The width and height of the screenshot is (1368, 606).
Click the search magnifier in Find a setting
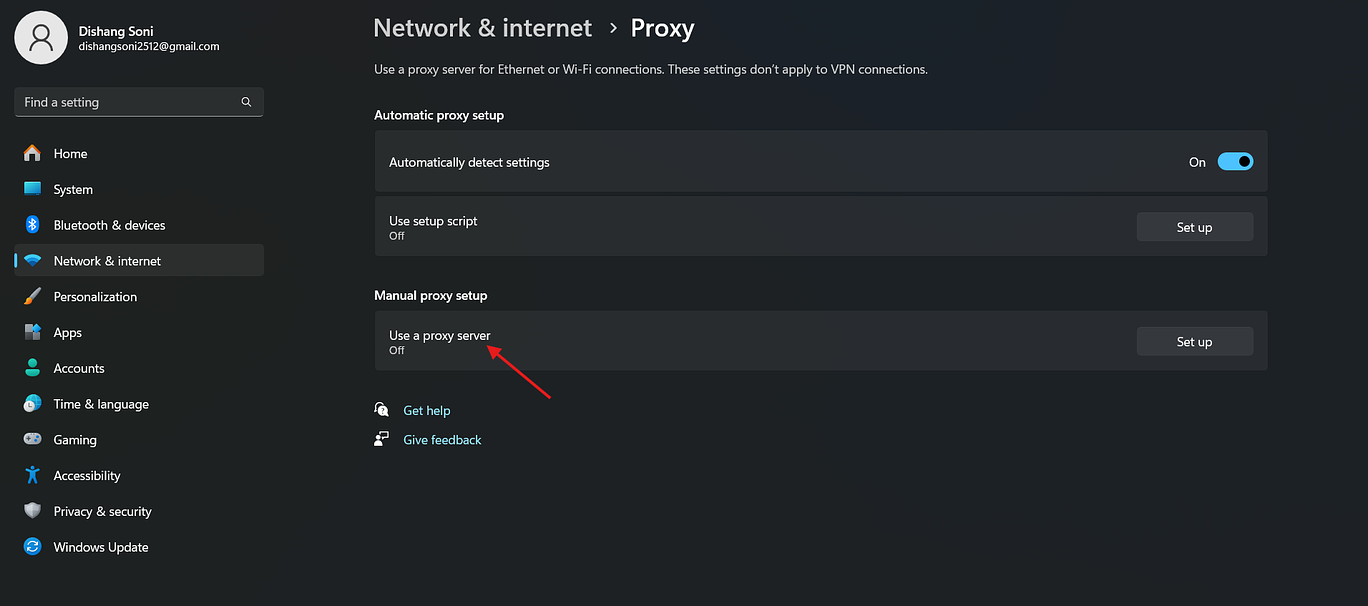[246, 101]
